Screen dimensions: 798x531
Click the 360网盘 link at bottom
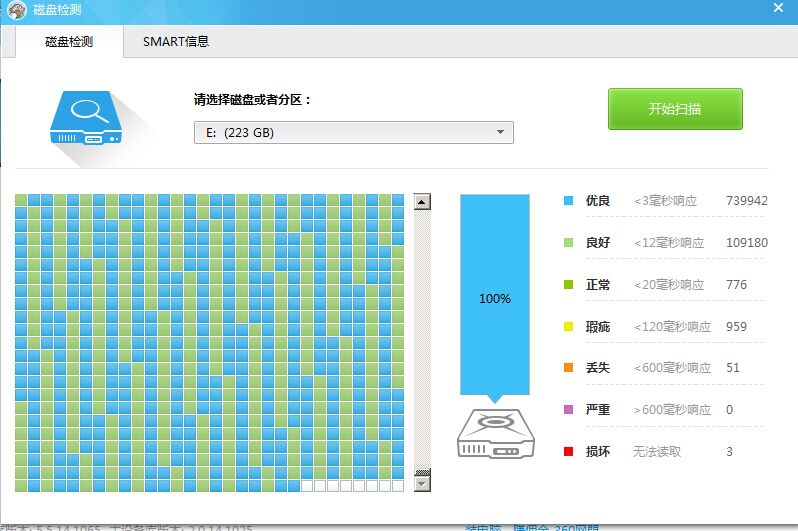[x=576, y=528]
